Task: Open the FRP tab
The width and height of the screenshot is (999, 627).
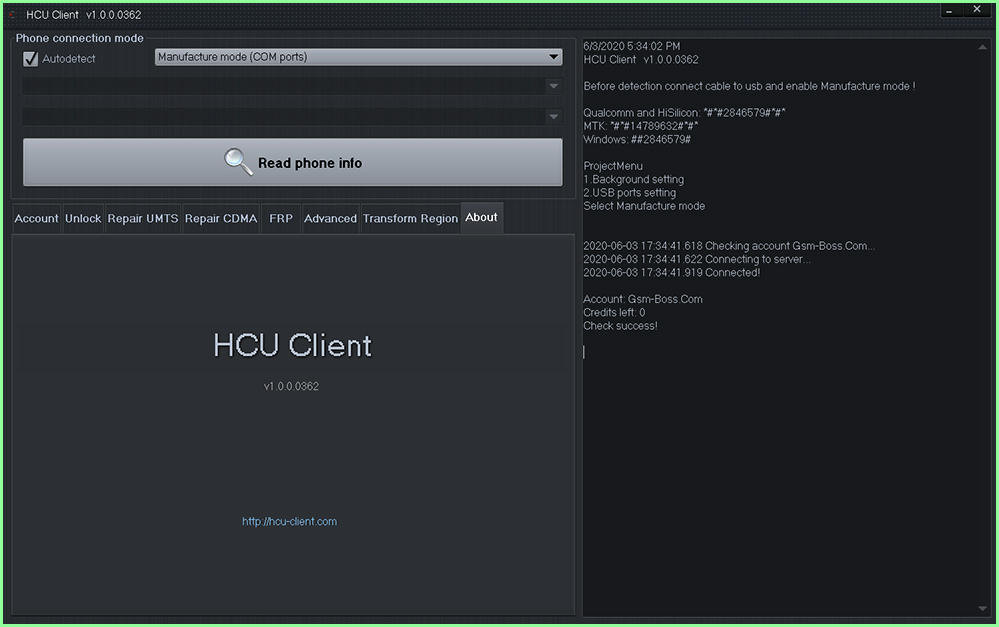Action: coord(281,219)
